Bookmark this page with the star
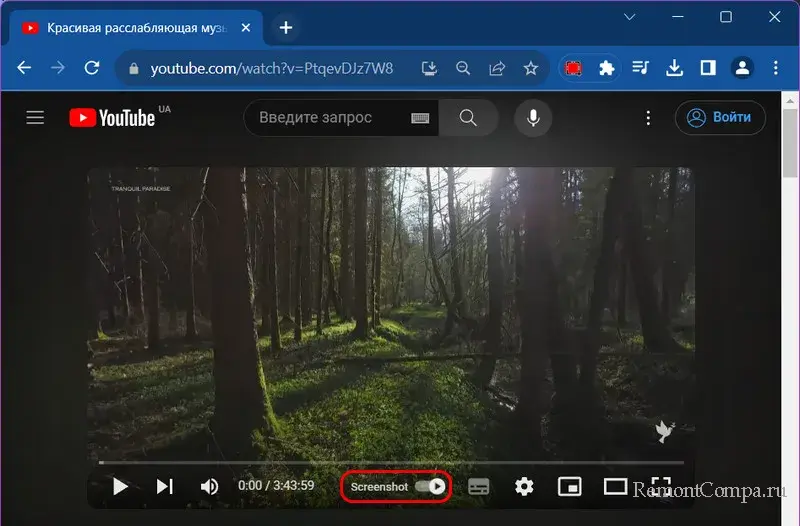Screen dimensions: 800x526 (x=531, y=68)
